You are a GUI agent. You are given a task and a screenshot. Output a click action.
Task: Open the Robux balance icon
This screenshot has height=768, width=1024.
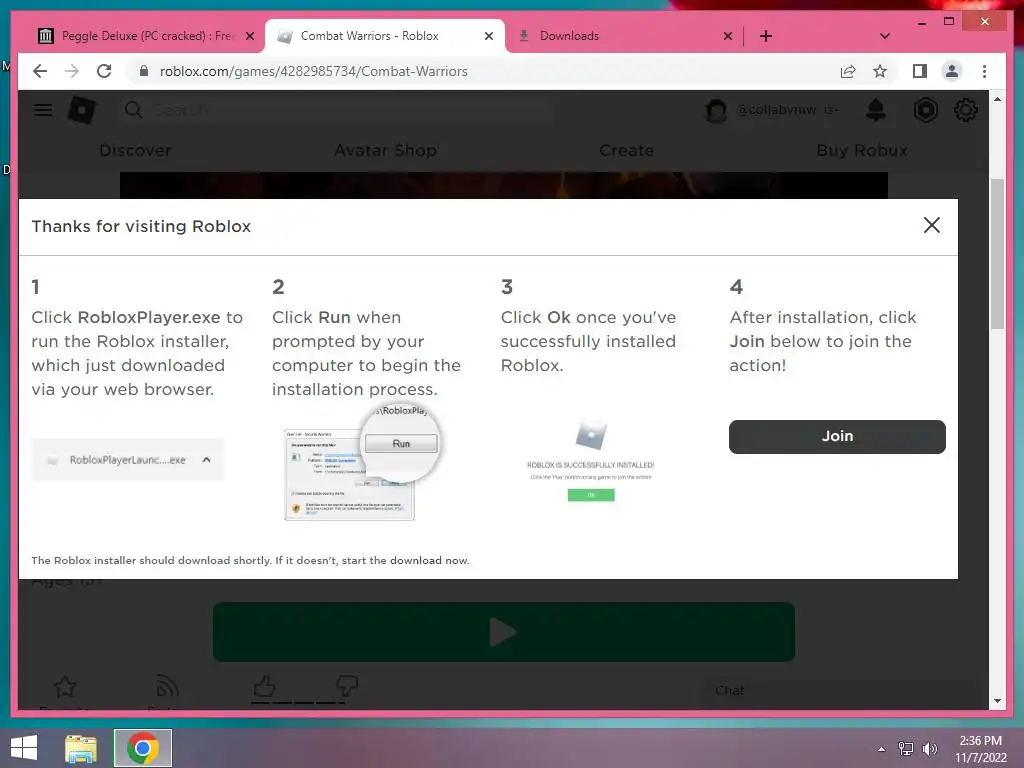[x=925, y=110]
